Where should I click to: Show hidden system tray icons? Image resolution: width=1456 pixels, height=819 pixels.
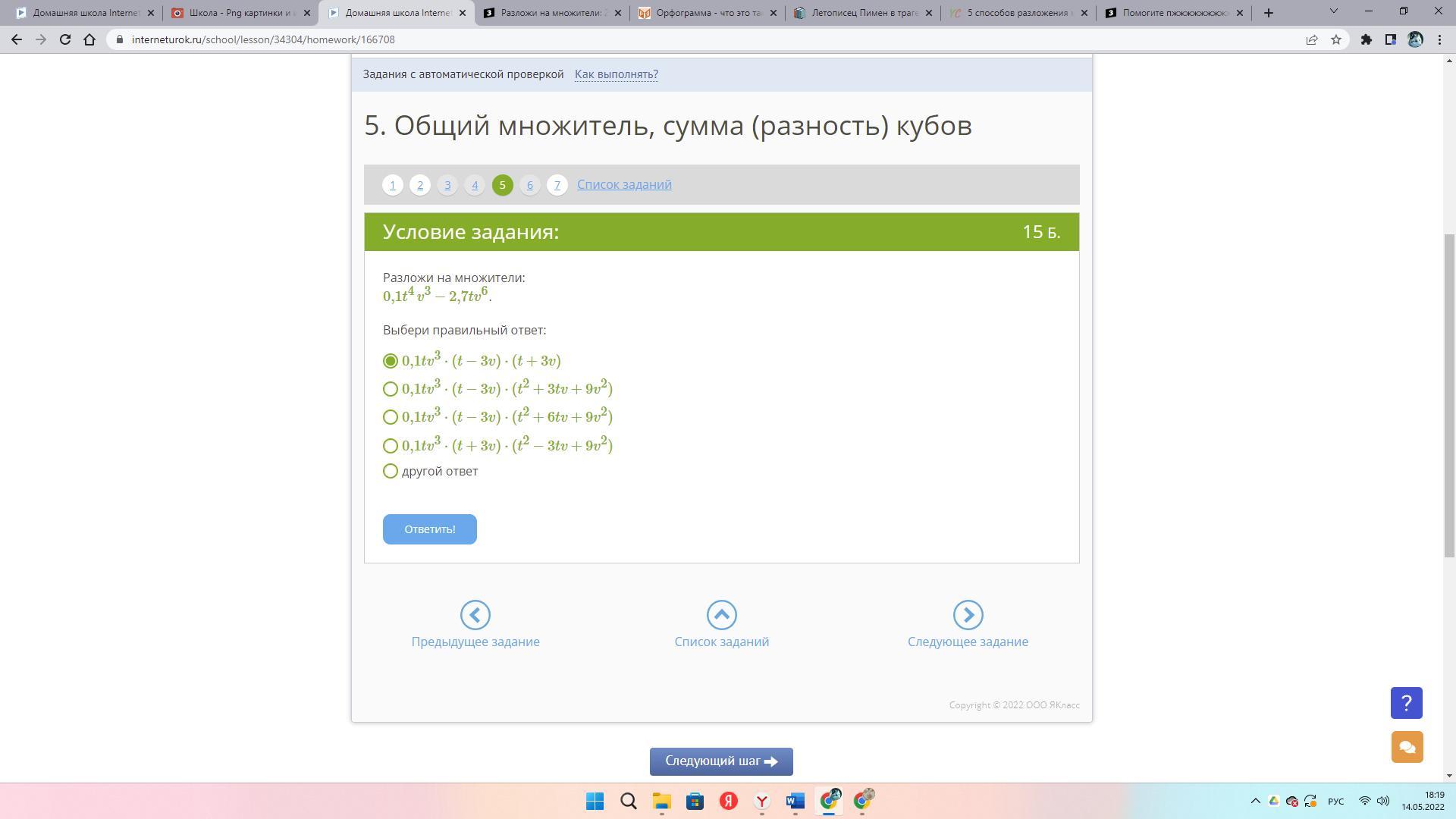(1255, 801)
